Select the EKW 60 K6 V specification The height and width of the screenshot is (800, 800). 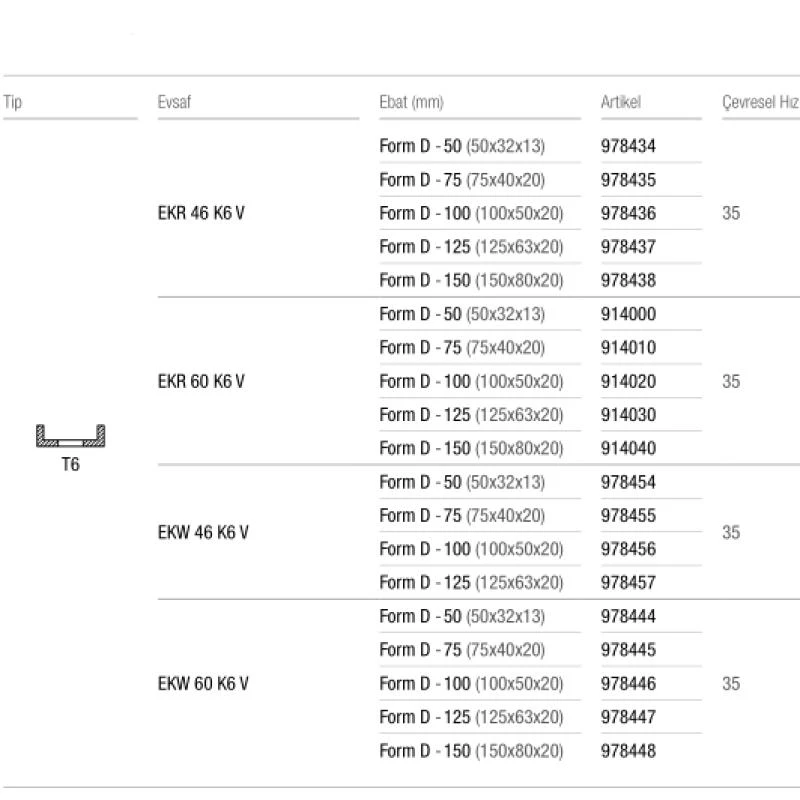click(203, 683)
